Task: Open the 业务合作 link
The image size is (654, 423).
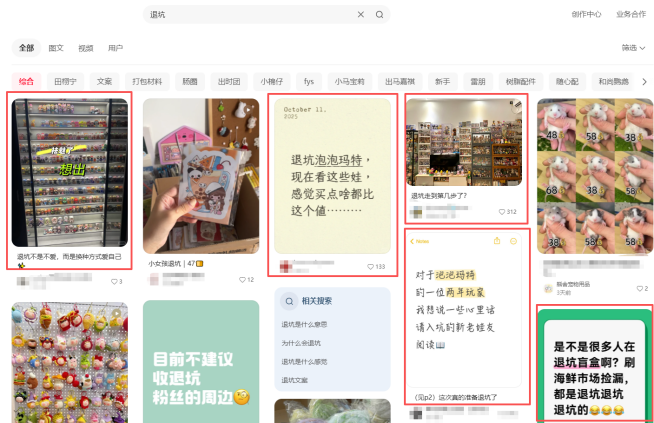Action: click(x=631, y=15)
